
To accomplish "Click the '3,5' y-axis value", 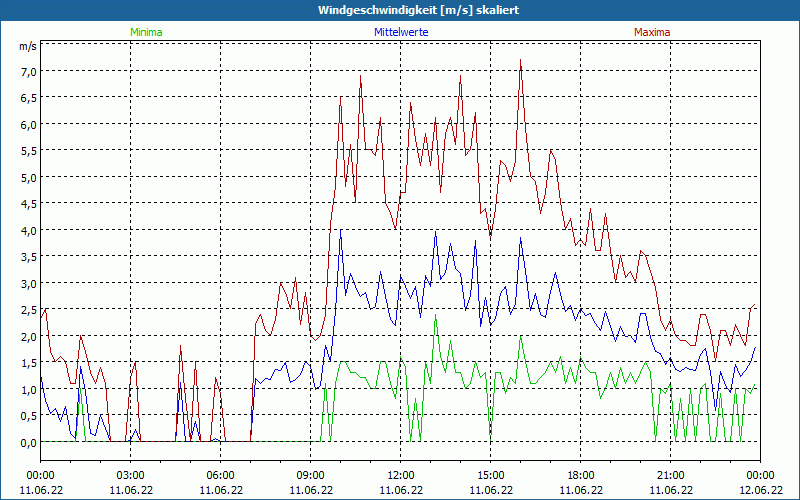I will 29,258.
